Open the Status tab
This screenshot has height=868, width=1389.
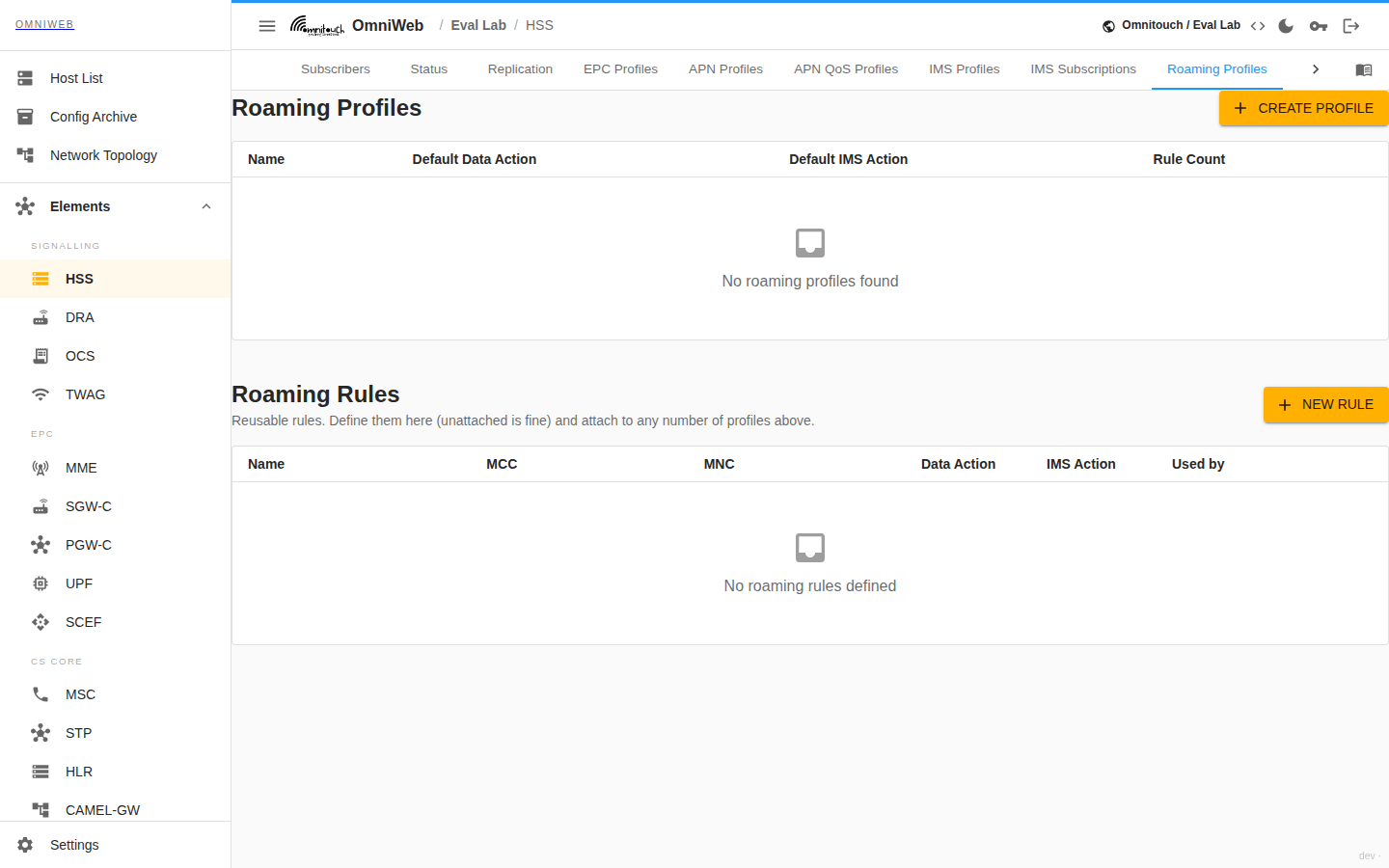tap(429, 69)
